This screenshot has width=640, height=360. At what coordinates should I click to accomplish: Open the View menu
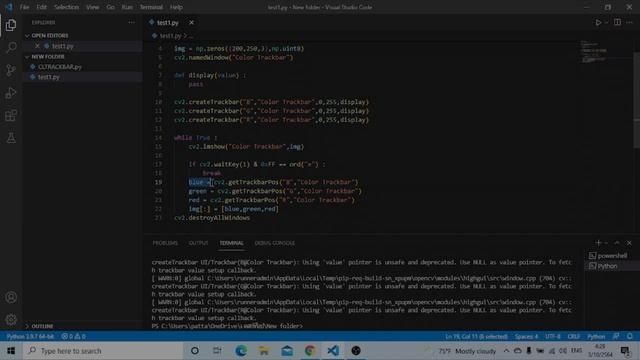93,7
